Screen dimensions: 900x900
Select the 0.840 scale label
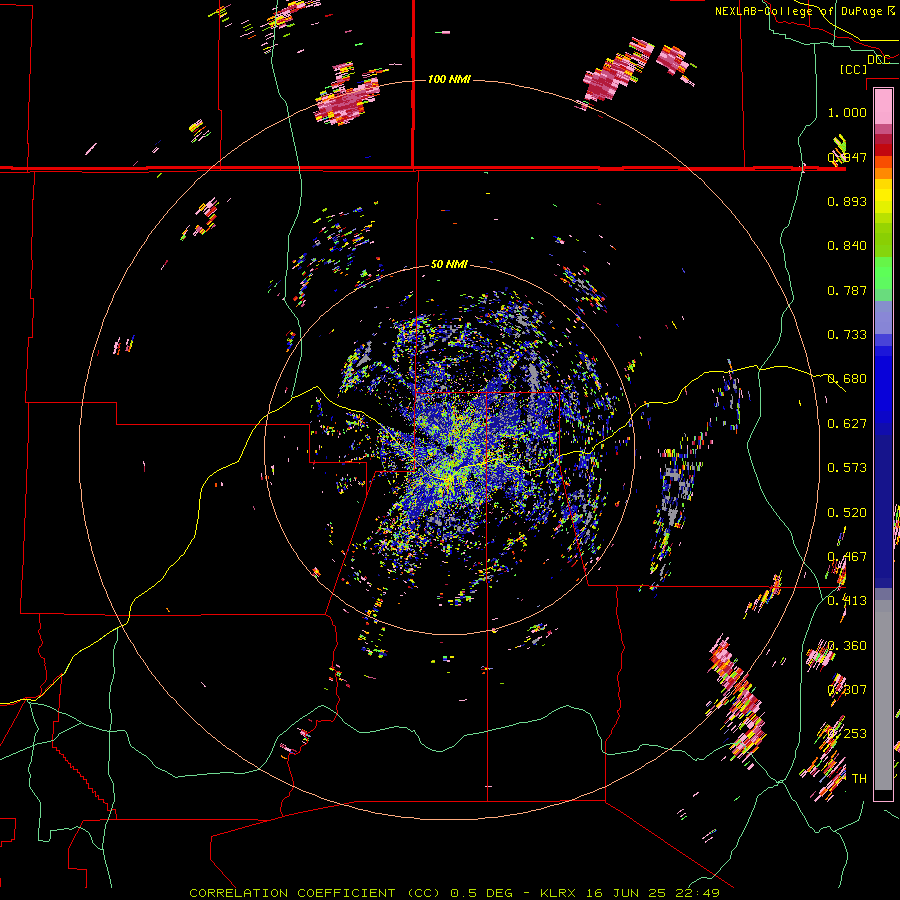(847, 246)
